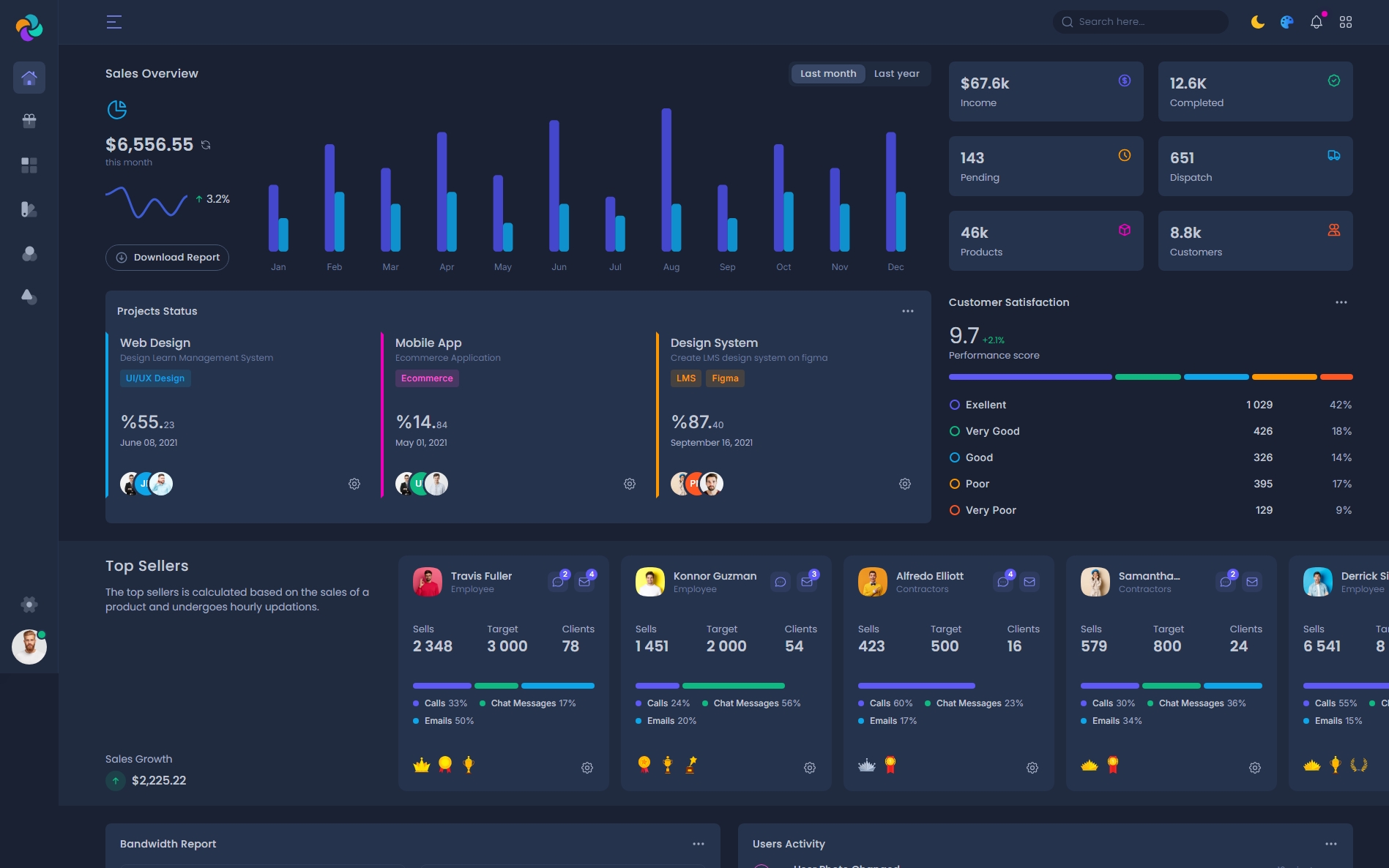This screenshot has height=868, width=1389.
Task: Click the LMS tag
Action: click(686, 378)
